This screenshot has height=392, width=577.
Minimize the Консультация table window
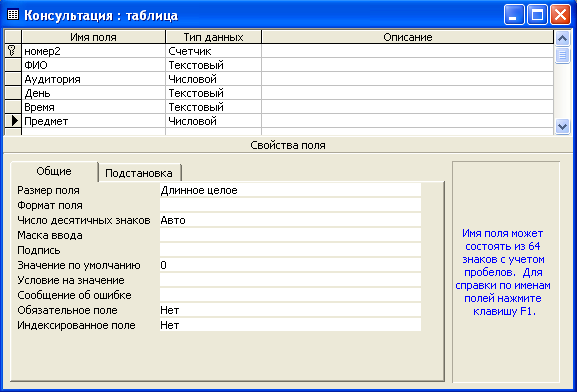[x=514, y=15]
